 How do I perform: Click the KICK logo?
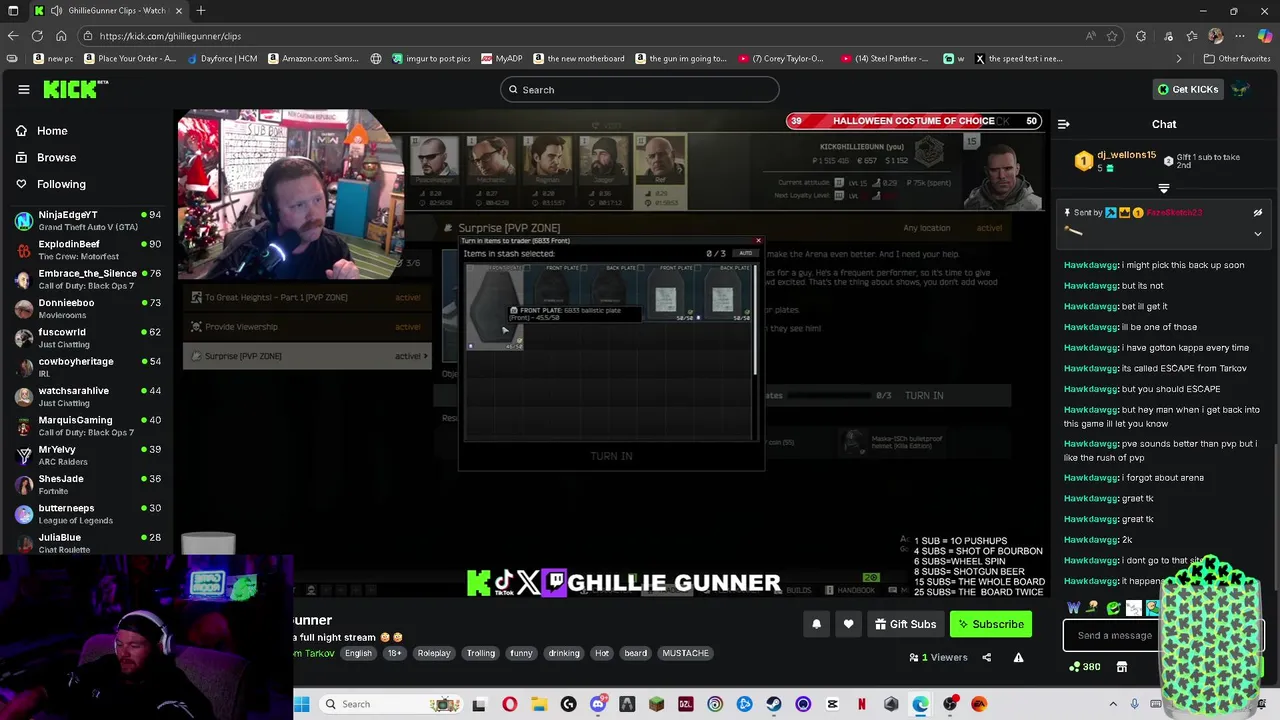pyautogui.click(x=75, y=89)
